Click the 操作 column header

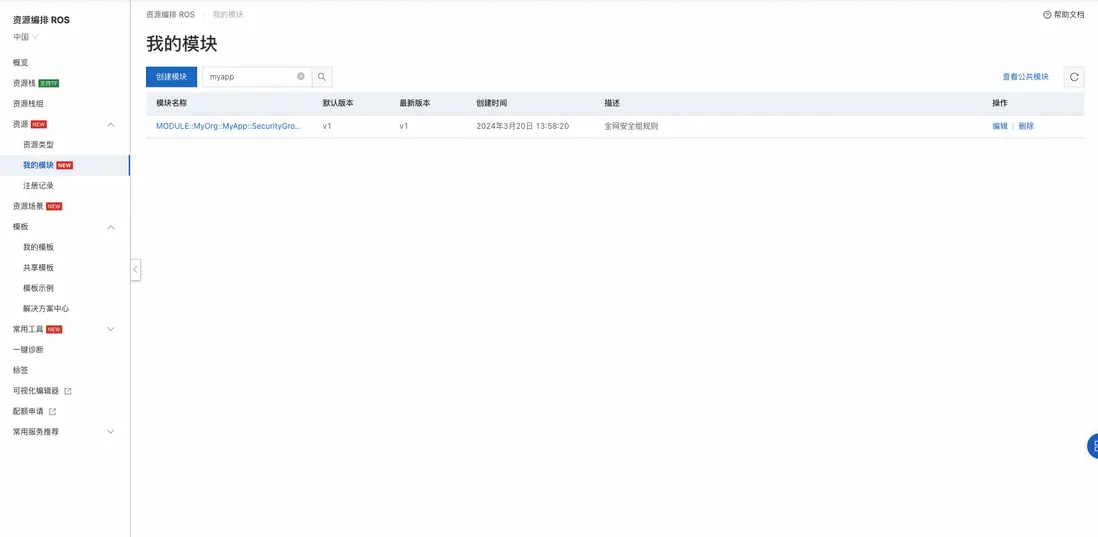pos(999,104)
